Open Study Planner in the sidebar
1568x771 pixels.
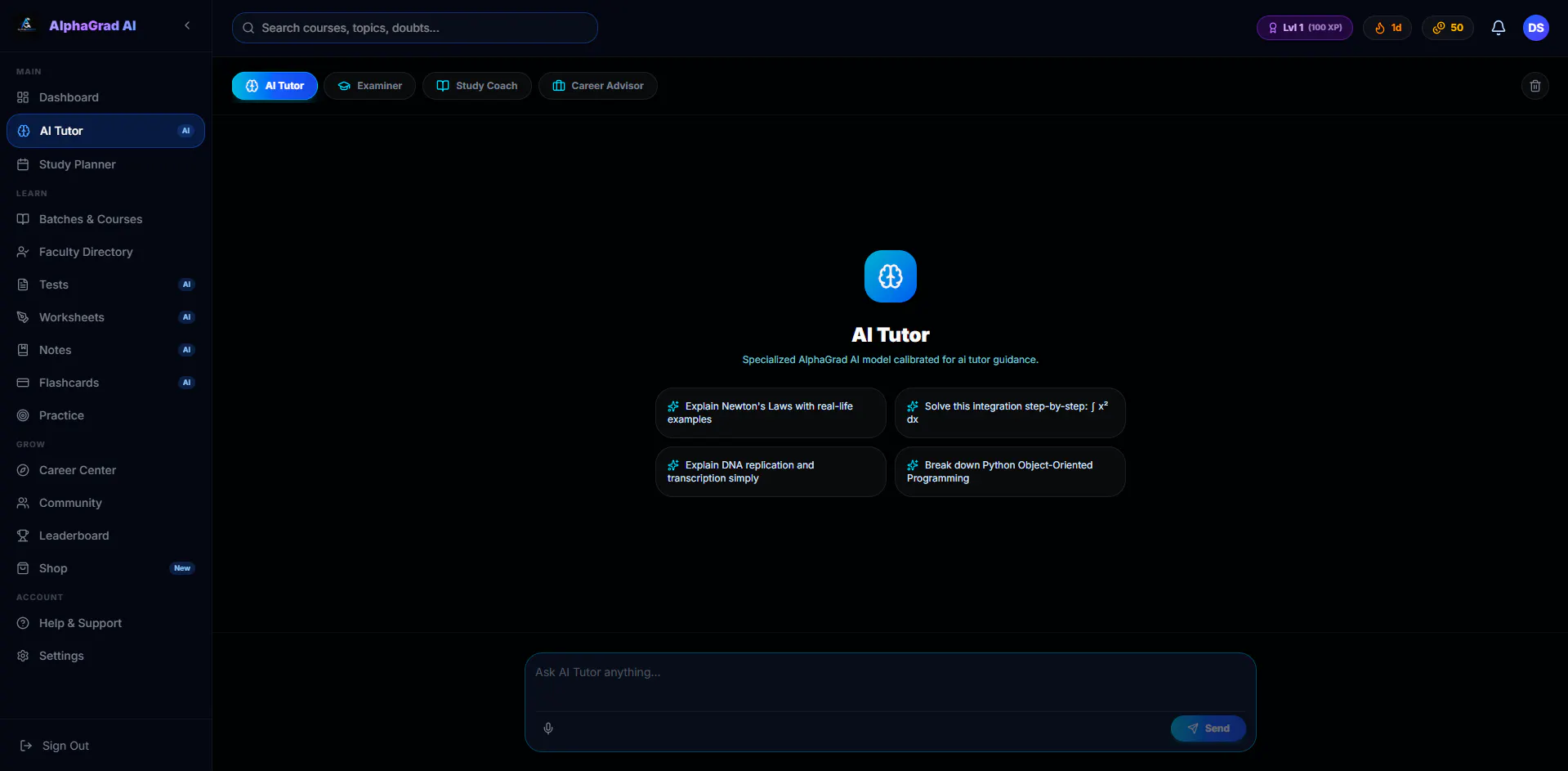(x=105, y=164)
